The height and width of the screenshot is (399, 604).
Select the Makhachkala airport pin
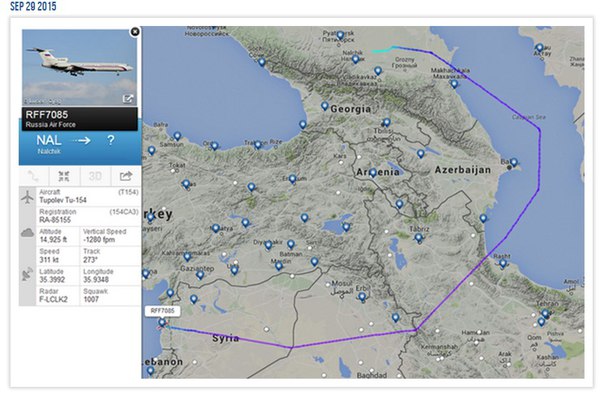point(455,83)
